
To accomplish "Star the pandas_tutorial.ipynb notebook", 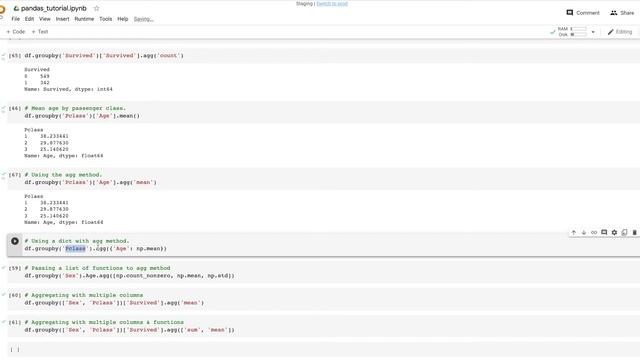I will point(97,8).
